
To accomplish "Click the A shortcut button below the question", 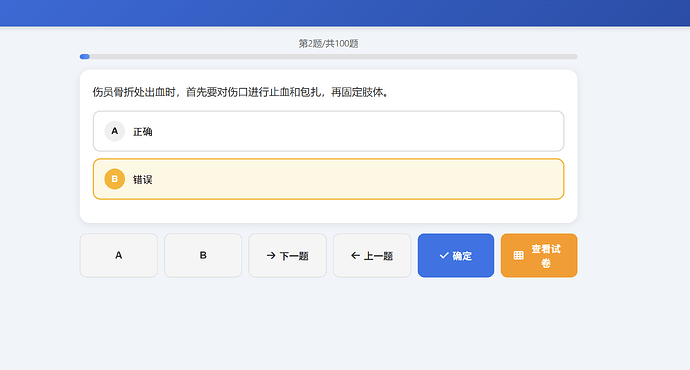I will coord(118,255).
